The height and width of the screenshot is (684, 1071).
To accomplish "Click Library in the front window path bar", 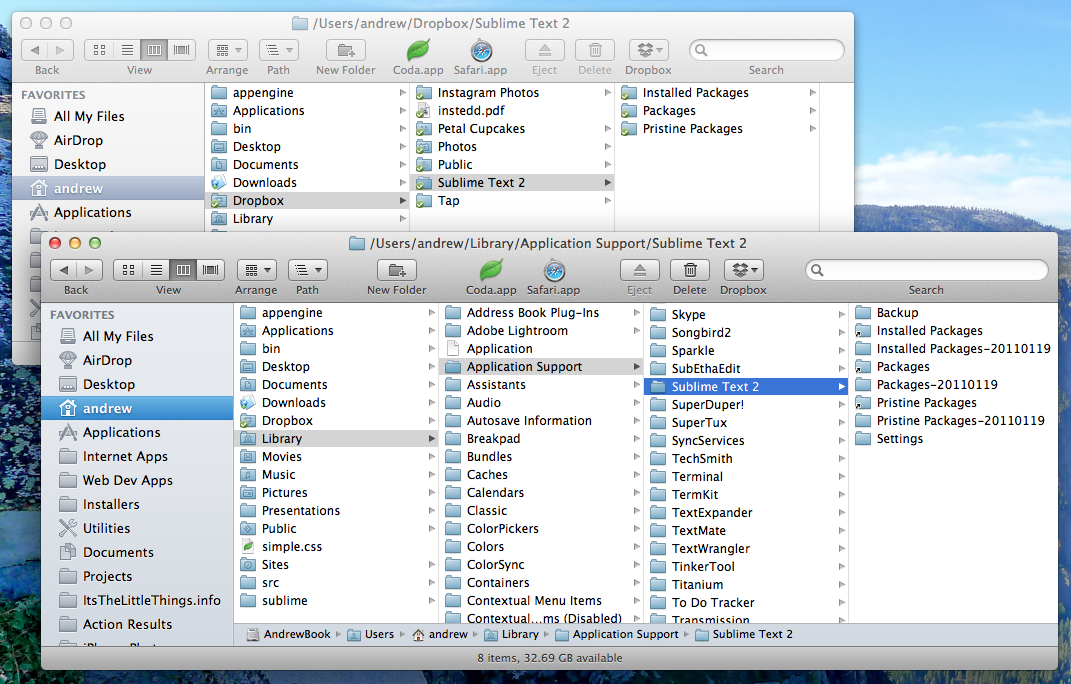I will point(512,635).
